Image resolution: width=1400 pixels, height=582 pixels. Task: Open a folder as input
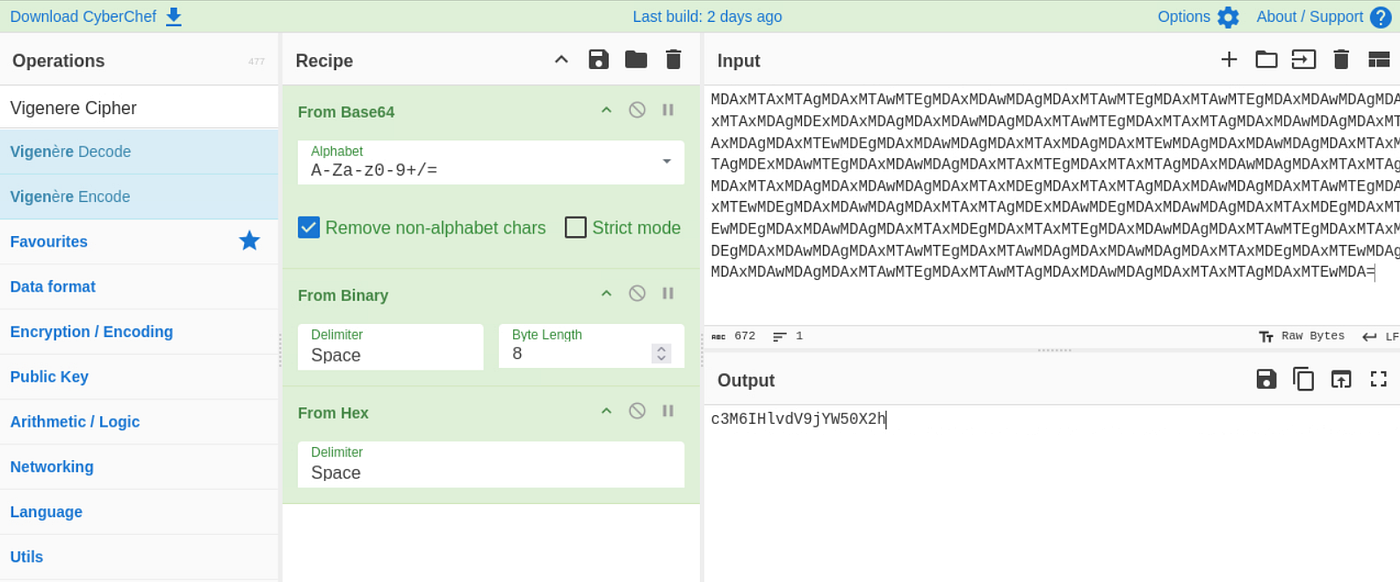(x=1266, y=59)
